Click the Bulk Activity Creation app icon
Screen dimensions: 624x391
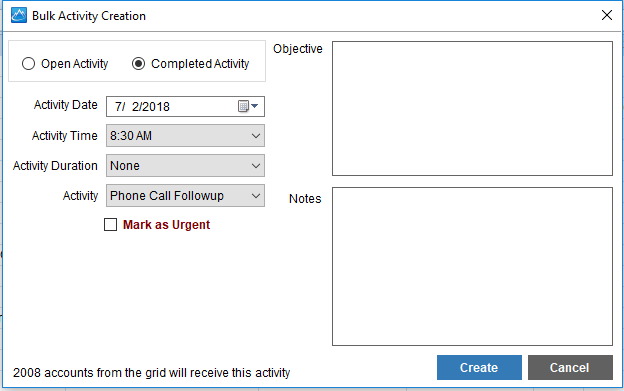click(x=19, y=16)
